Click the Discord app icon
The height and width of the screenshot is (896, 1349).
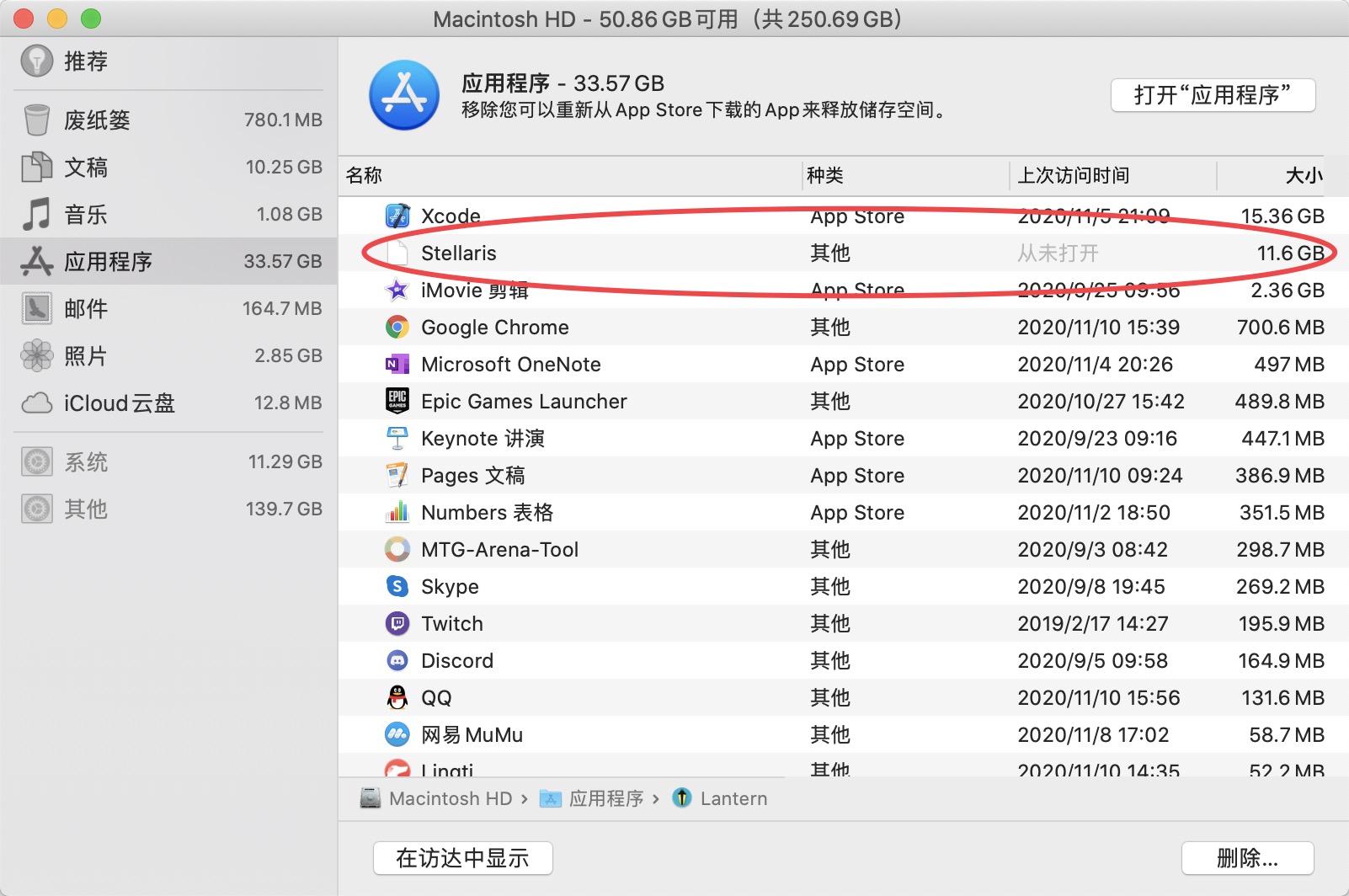point(397,661)
